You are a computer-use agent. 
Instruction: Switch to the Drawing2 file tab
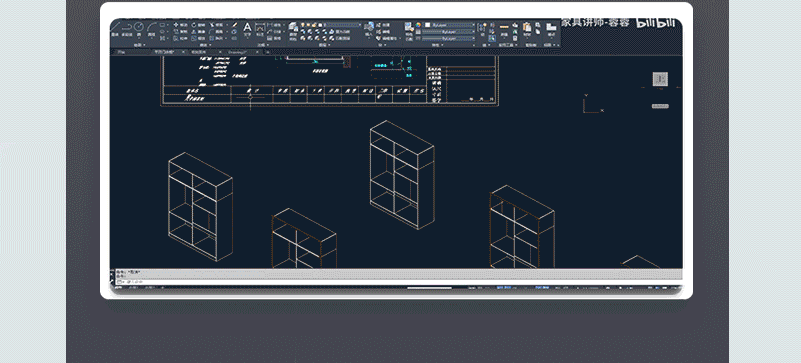pos(238,52)
